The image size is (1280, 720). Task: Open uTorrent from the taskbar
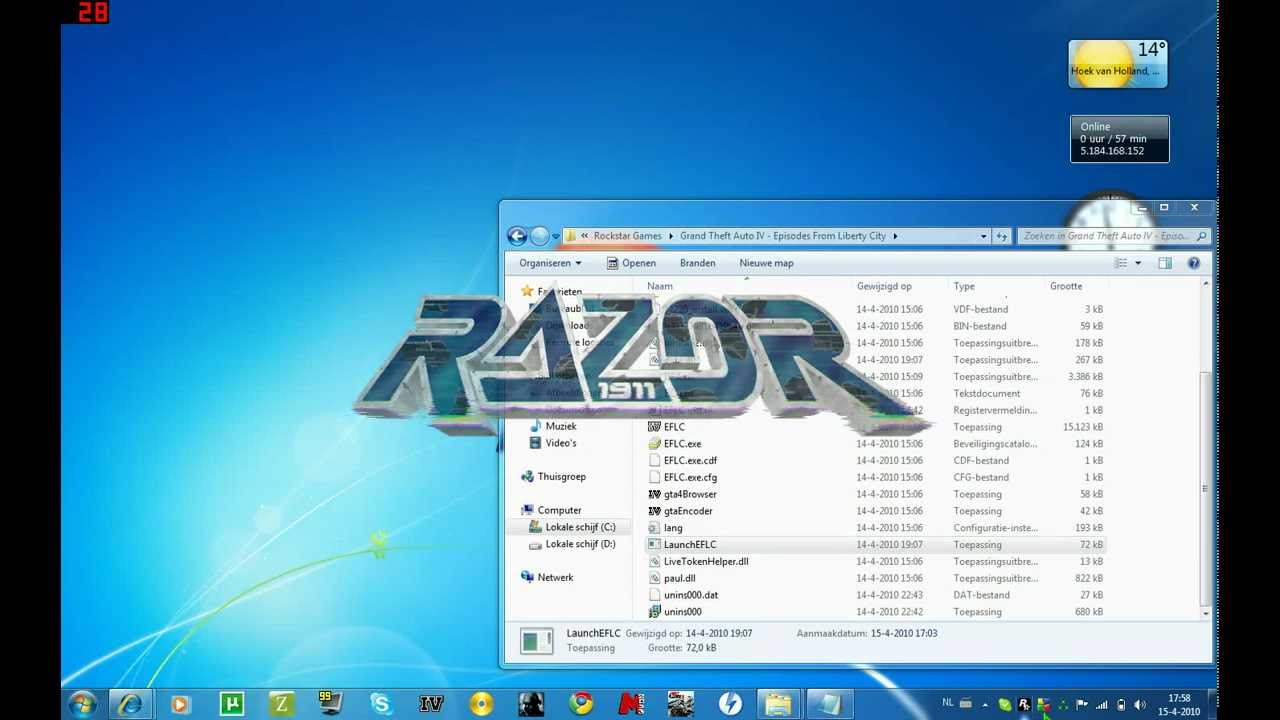coord(231,704)
